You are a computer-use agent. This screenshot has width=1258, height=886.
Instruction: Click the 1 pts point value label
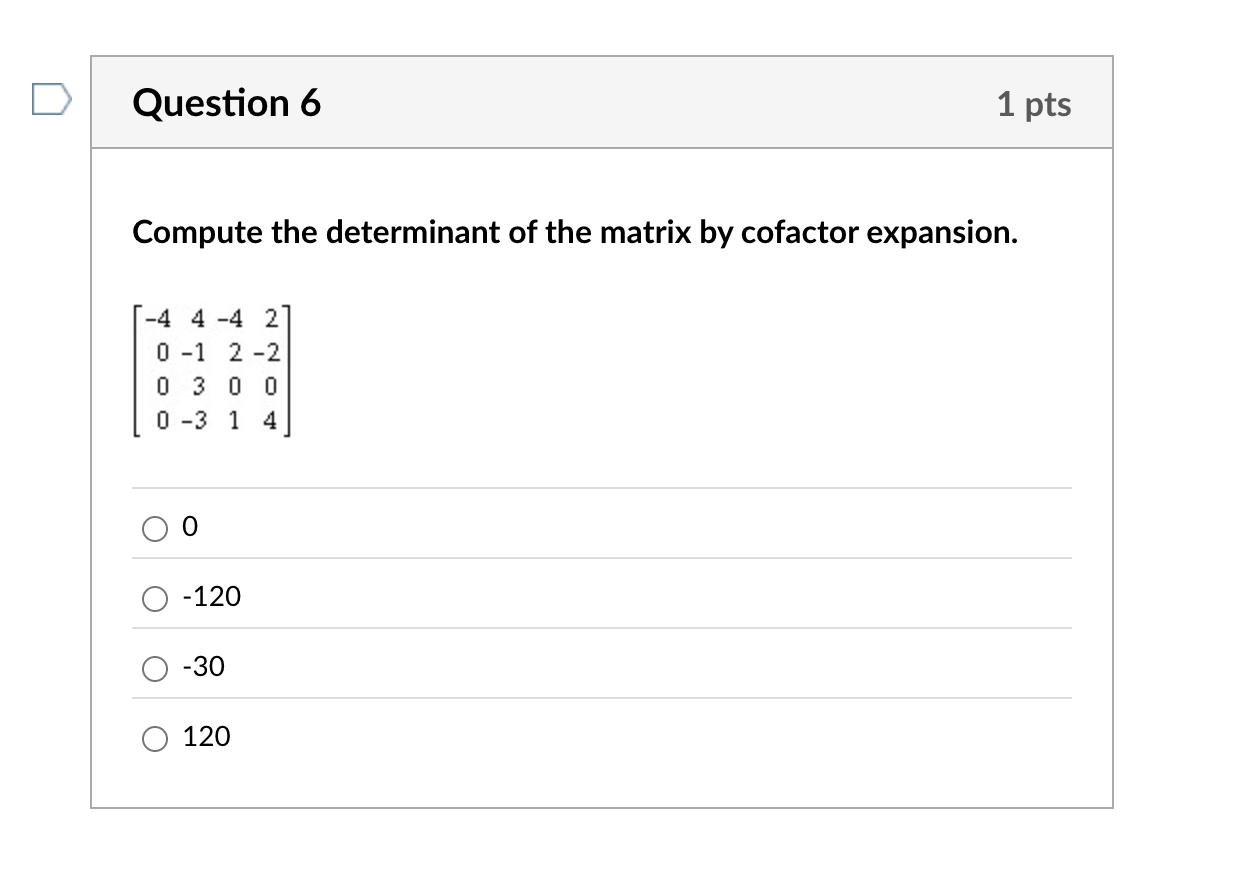(x=1037, y=104)
